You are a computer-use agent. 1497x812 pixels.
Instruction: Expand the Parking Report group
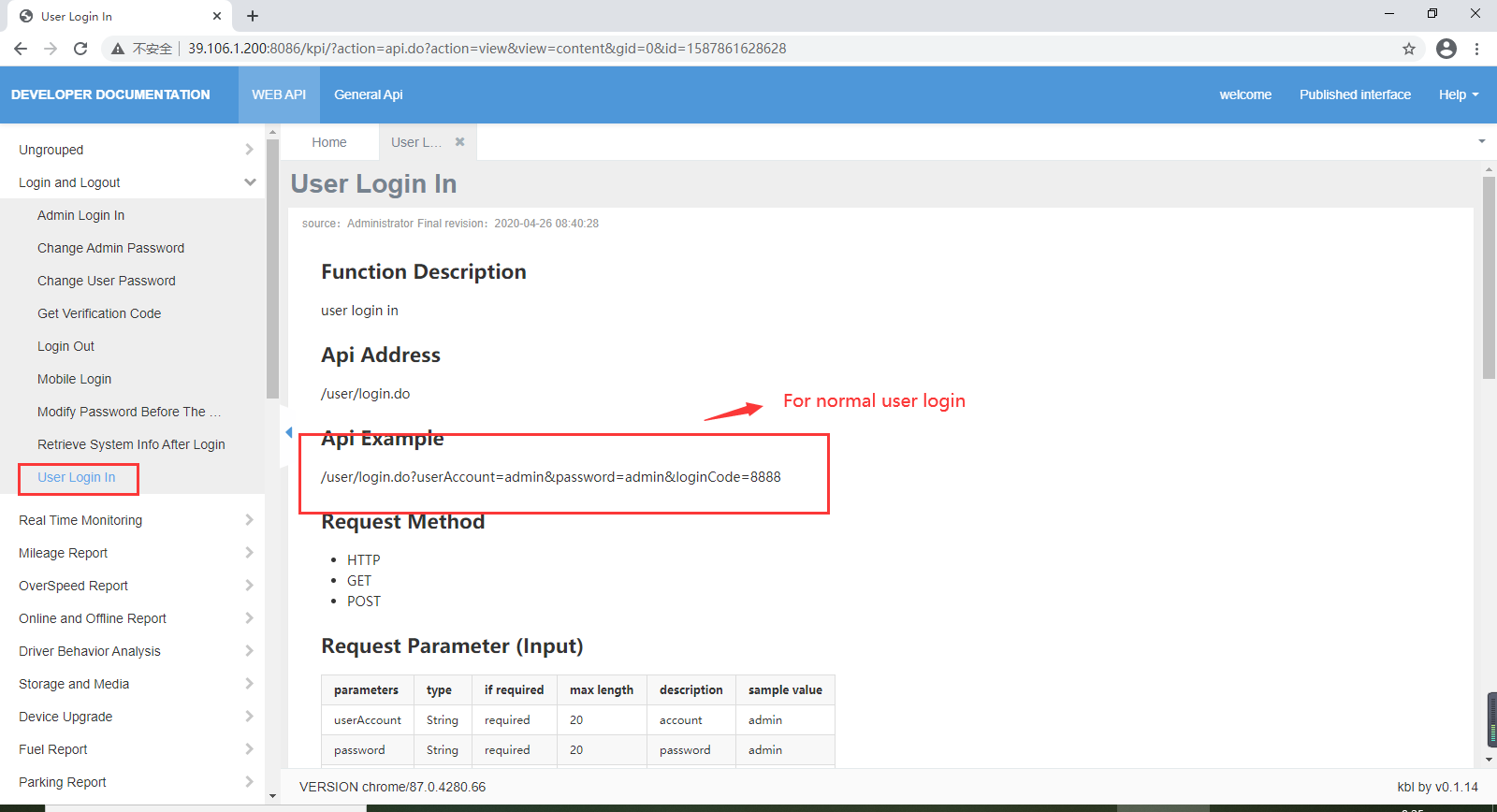pos(133,782)
